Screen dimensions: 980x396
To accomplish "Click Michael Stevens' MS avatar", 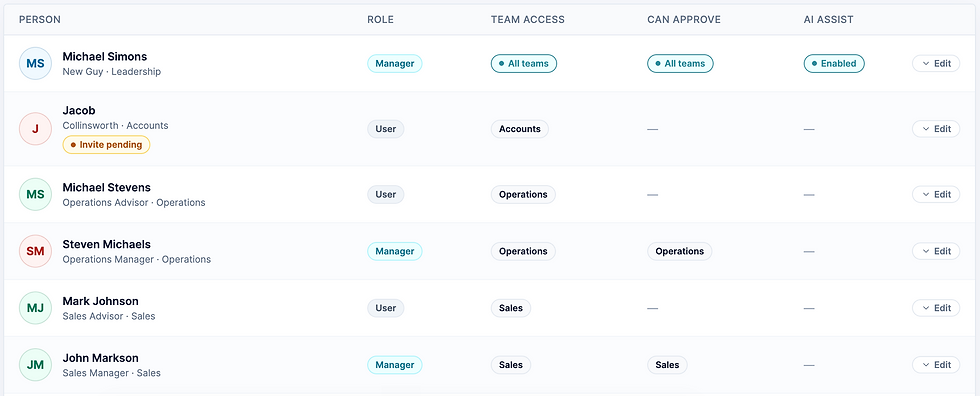I will [x=35, y=195].
